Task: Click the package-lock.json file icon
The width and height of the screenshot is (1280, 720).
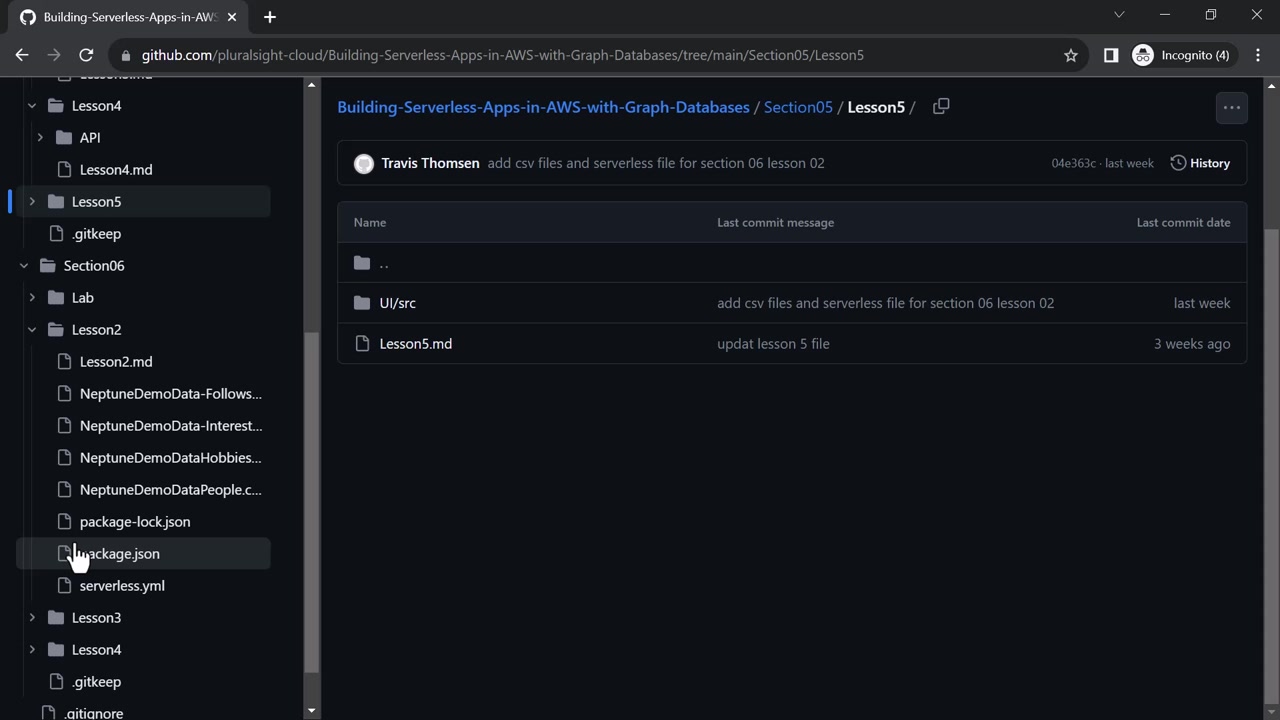Action: [64, 522]
